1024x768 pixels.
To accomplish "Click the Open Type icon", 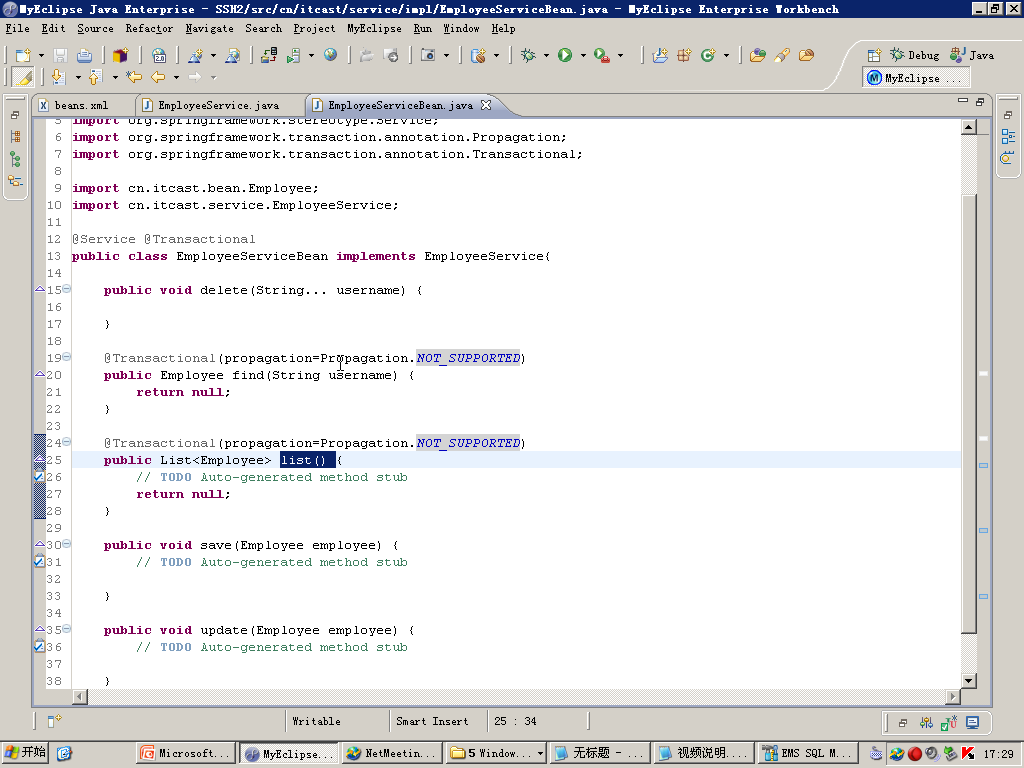I will pyautogui.click(x=758, y=56).
